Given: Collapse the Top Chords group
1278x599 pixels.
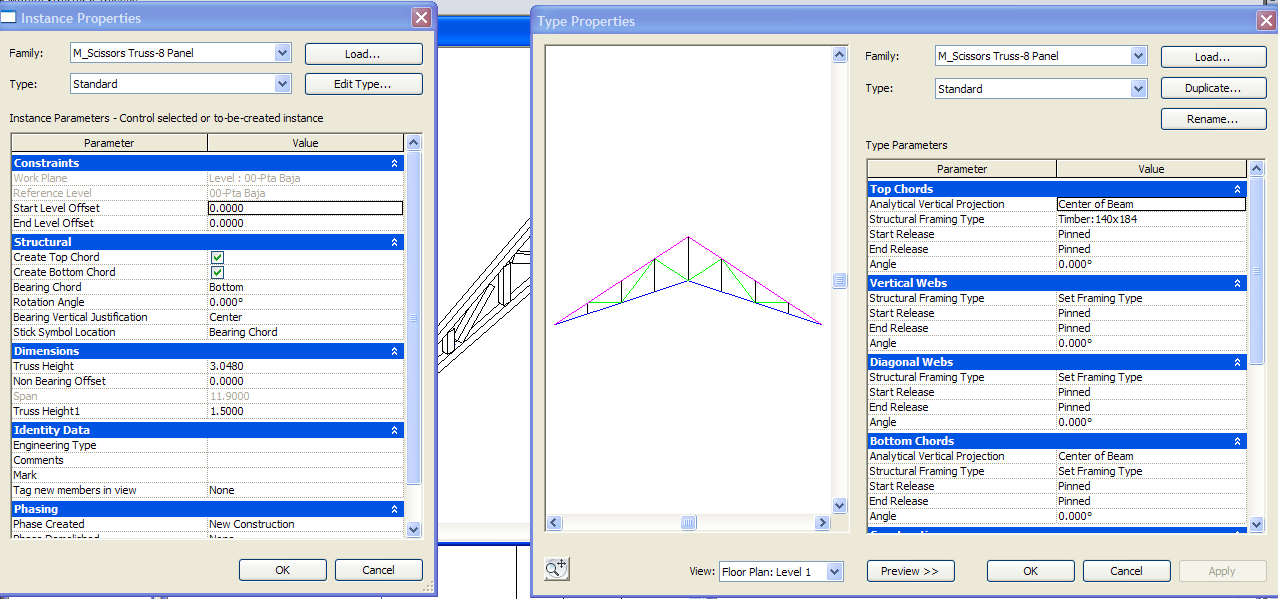Looking at the screenshot, I should click(x=1237, y=189).
